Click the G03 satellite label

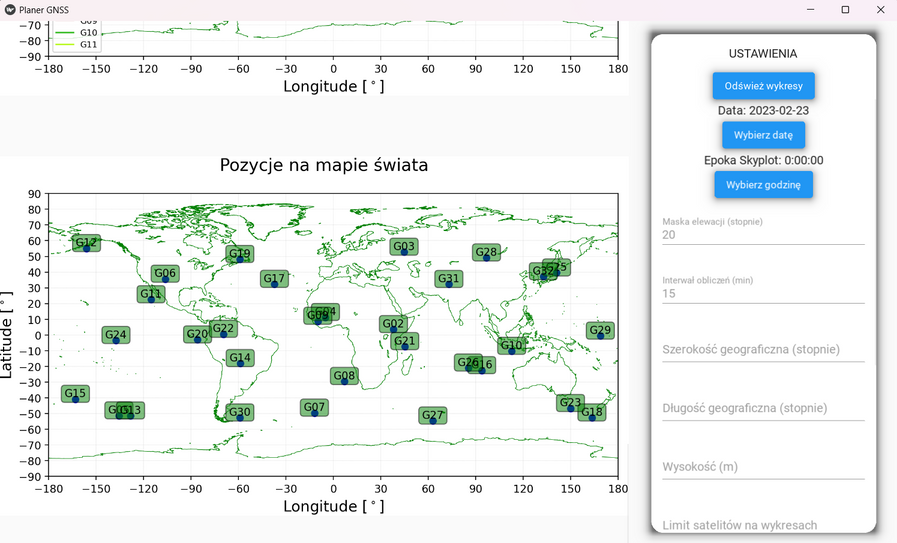pyautogui.click(x=404, y=247)
